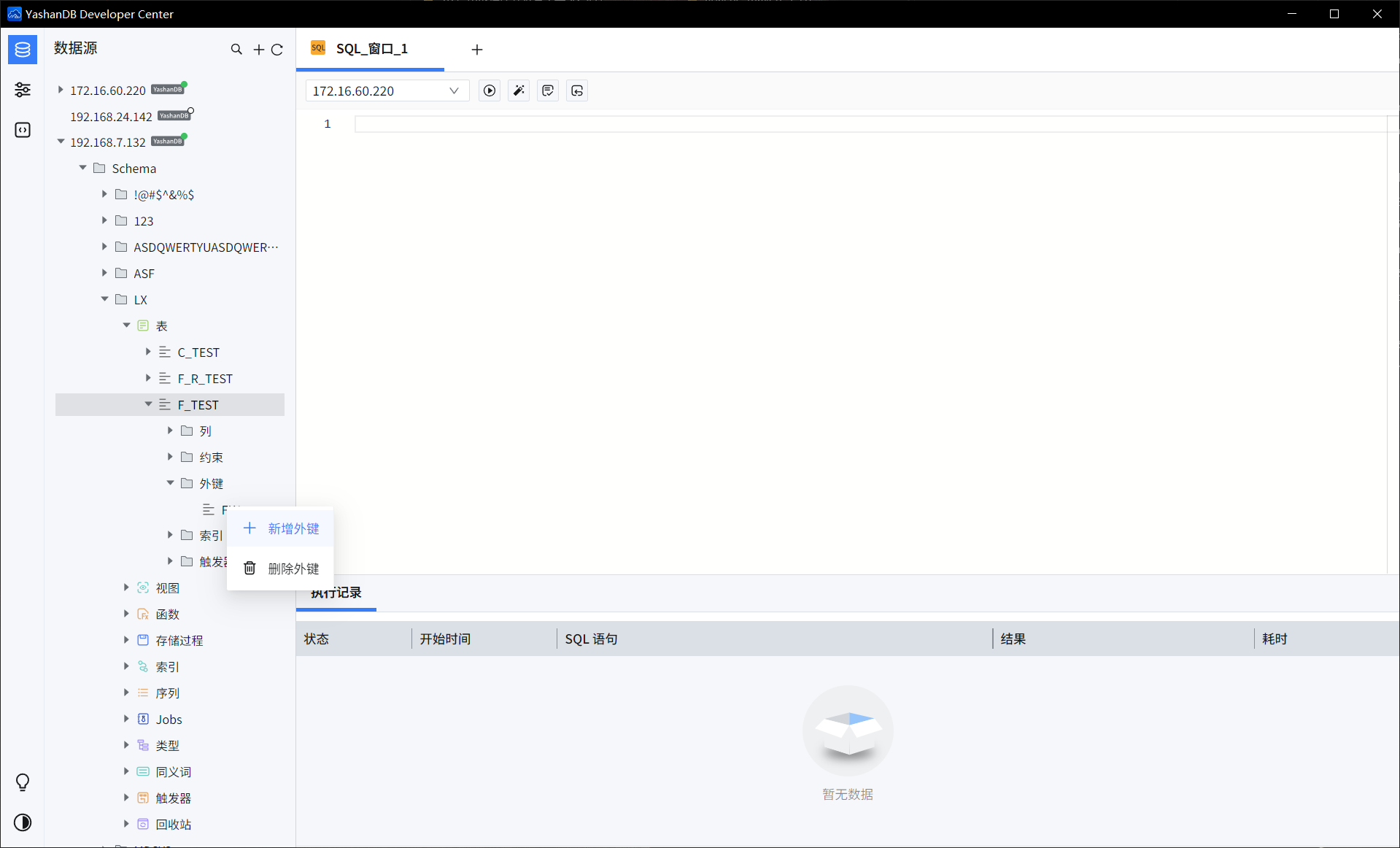1400x848 pixels.
Task: Select the F_R_TEST table
Action: [205, 379]
